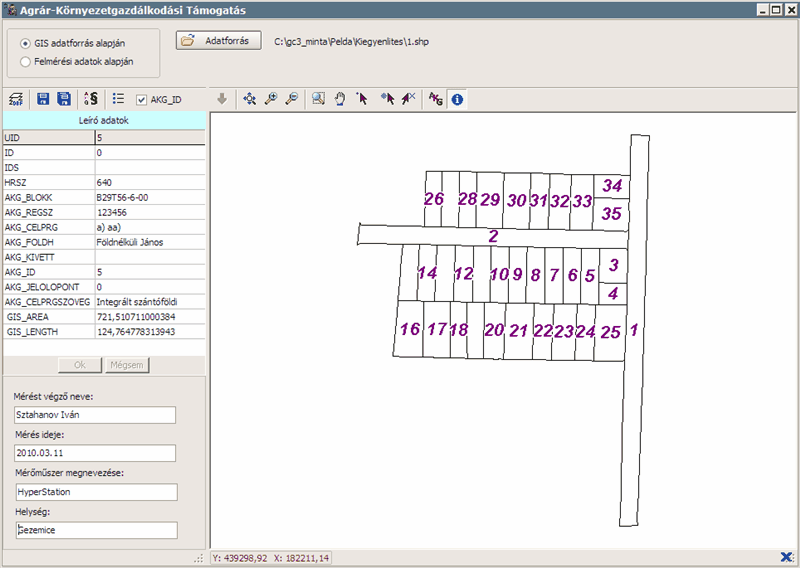Click the clear selection arrow tool
The height and width of the screenshot is (568, 800).
(408, 98)
